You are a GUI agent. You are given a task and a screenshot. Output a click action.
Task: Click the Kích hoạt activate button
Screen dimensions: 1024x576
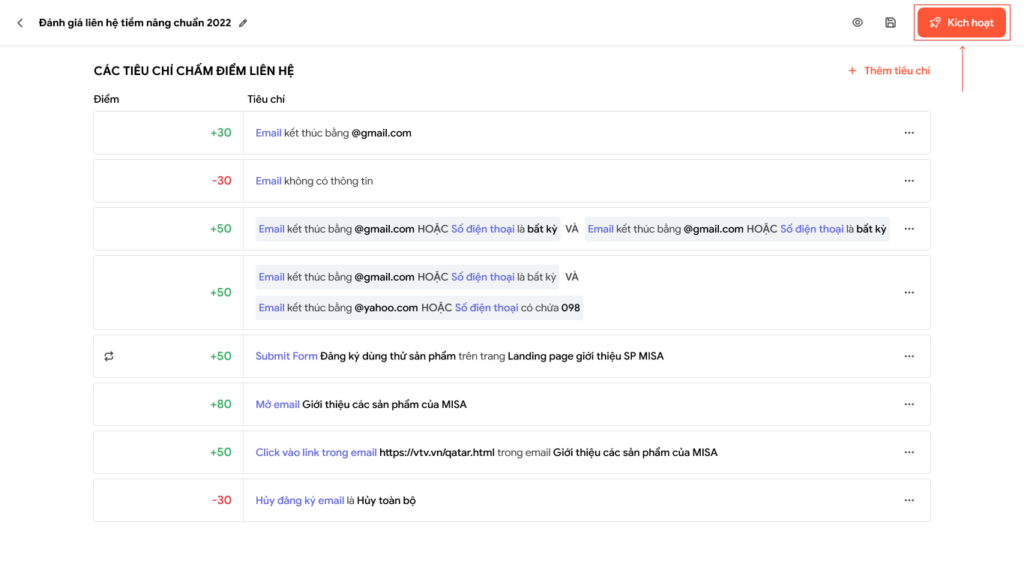[x=961, y=23]
